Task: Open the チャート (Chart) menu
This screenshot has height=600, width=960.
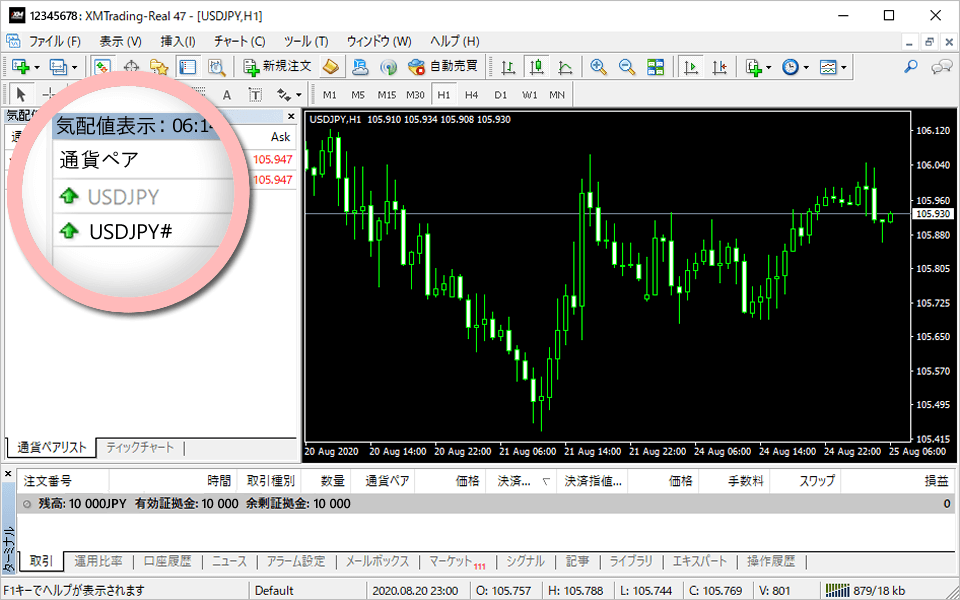Action: (239, 41)
